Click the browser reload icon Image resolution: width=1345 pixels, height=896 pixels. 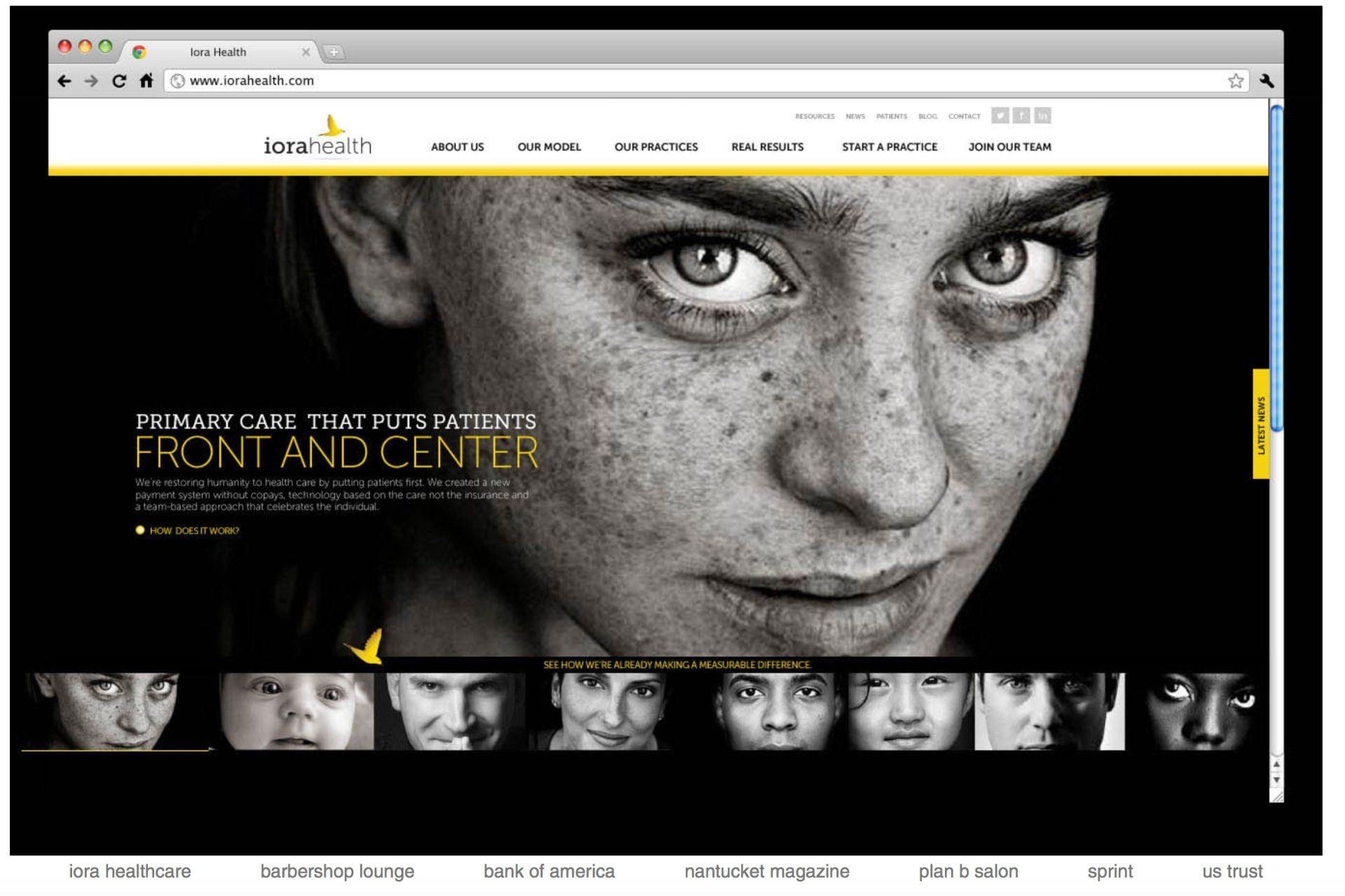(x=119, y=81)
